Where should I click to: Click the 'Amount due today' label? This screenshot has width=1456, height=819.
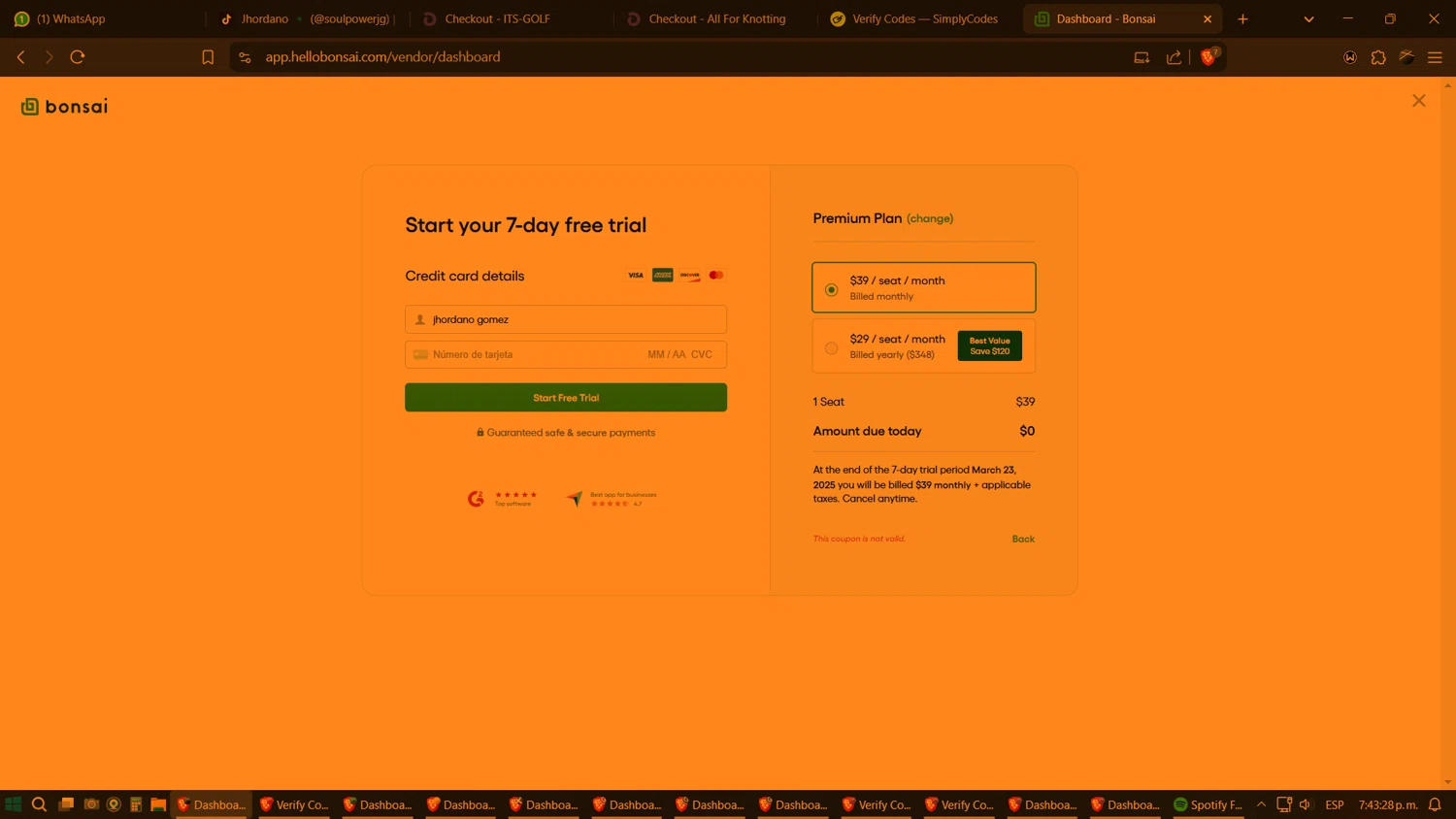[868, 431]
